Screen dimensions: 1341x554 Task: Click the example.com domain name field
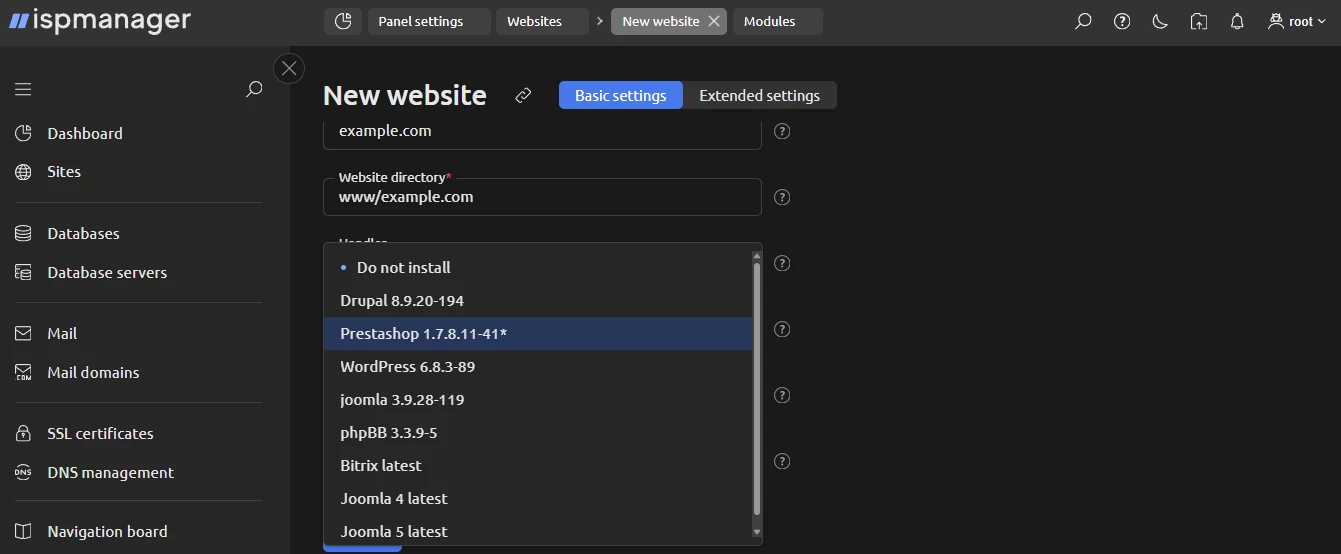click(542, 134)
